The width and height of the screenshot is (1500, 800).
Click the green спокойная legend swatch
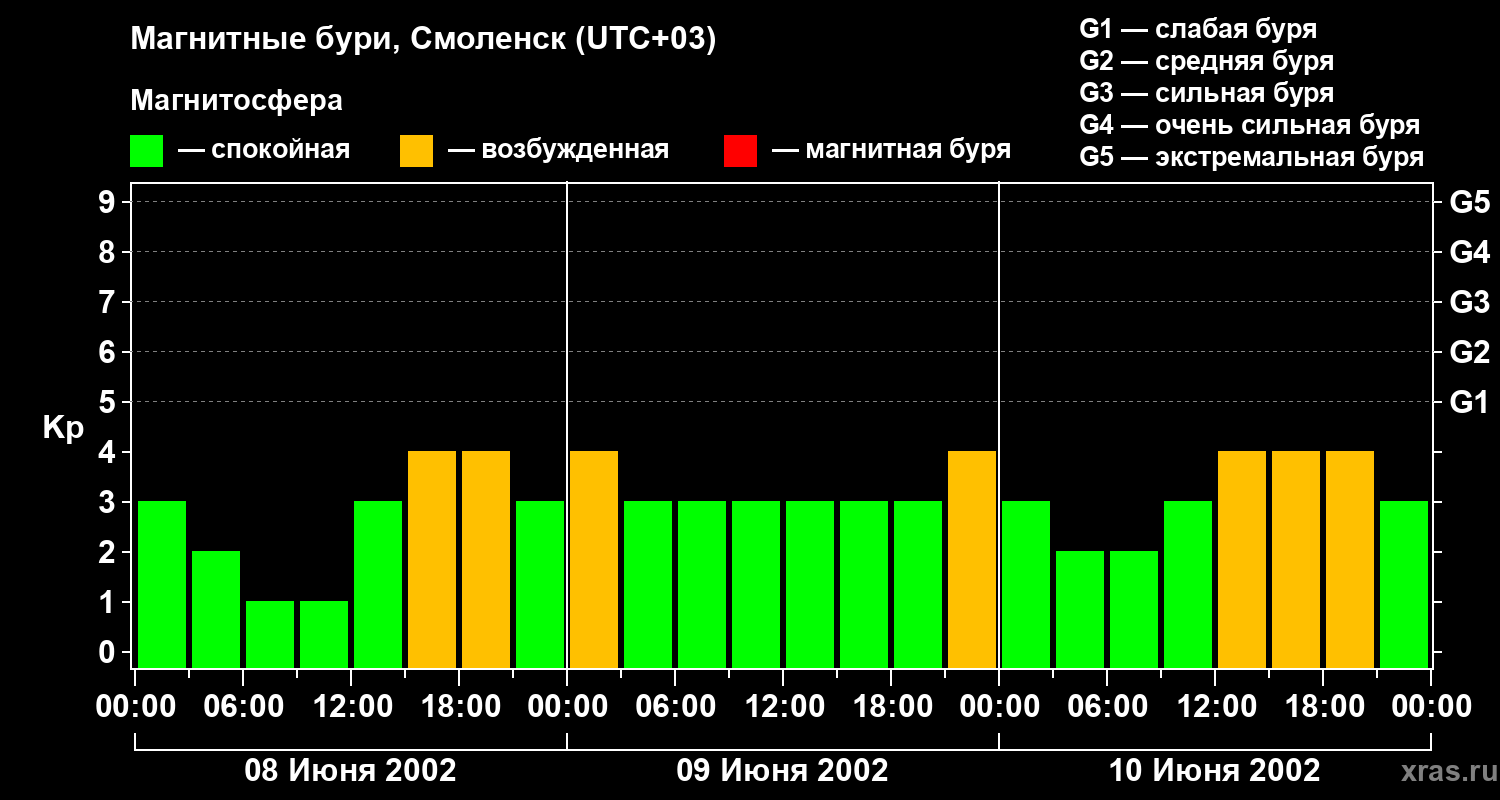pyautogui.click(x=146, y=151)
